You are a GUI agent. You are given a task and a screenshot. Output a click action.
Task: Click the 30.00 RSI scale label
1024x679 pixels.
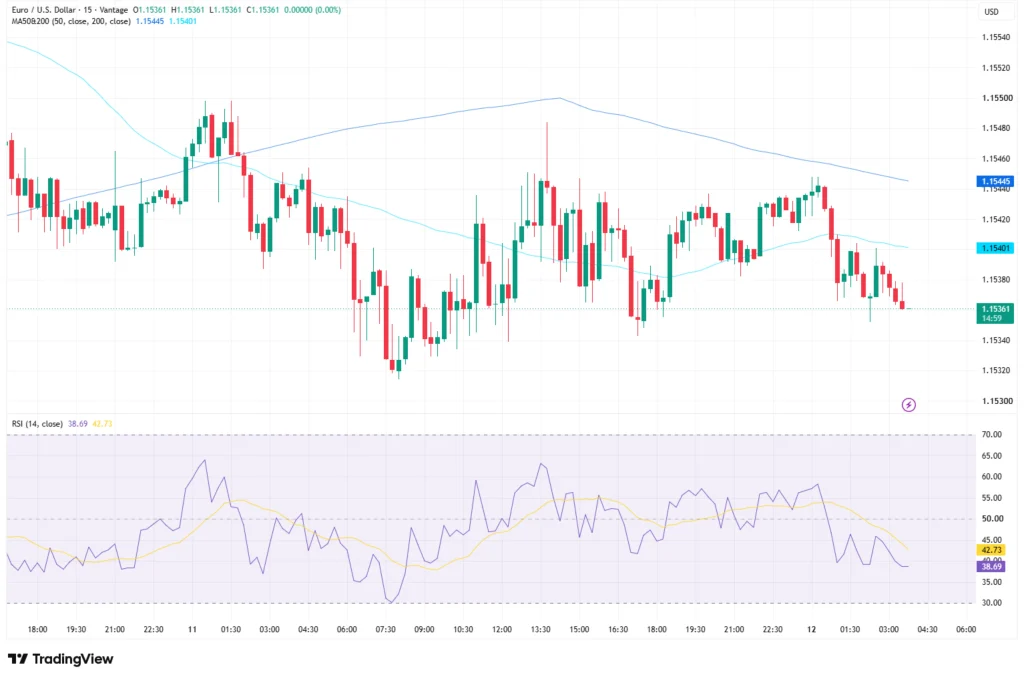click(x=991, y=603)
